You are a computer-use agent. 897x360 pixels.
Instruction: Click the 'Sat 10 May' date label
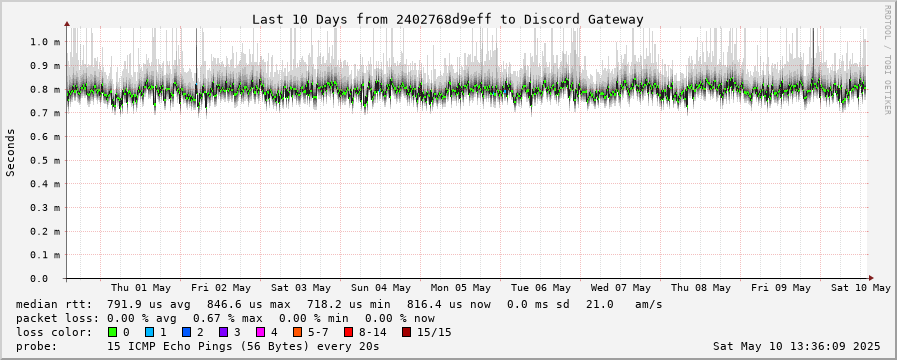coord(861,288)
